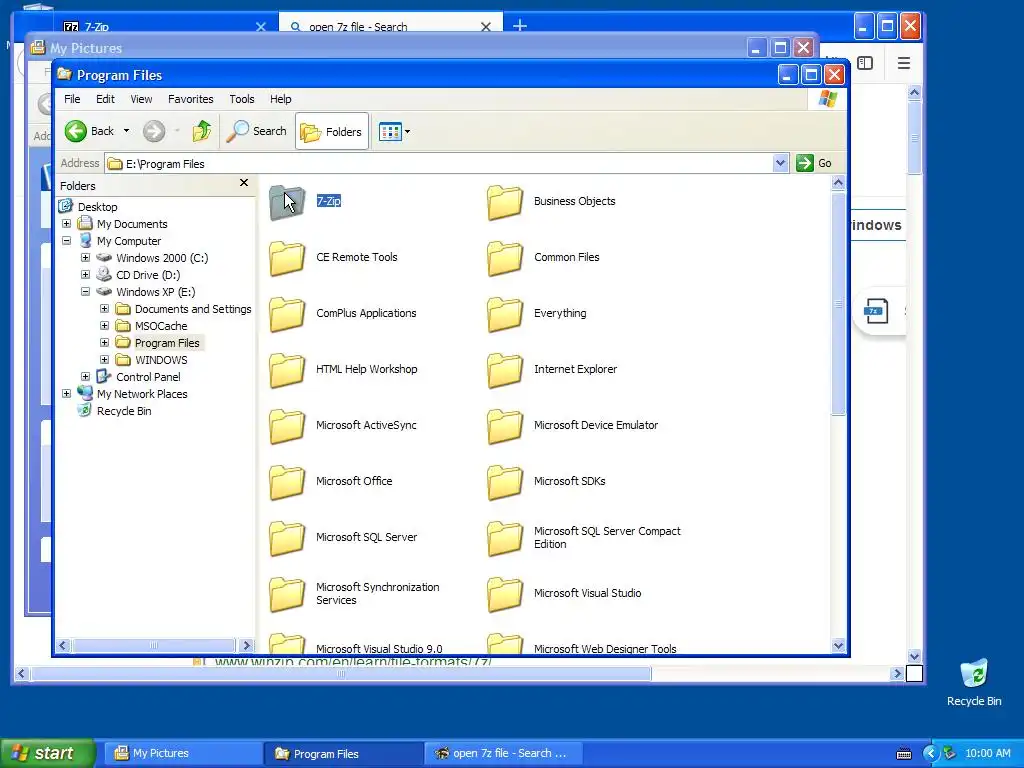Click the Start button
Screen dimensions: 1024x768
pyautogui.click(x=47, y=753)
